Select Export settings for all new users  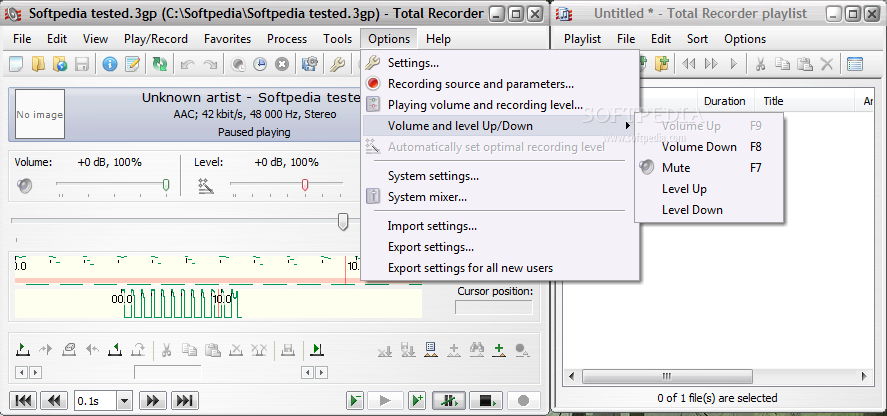tap(500, 268)
